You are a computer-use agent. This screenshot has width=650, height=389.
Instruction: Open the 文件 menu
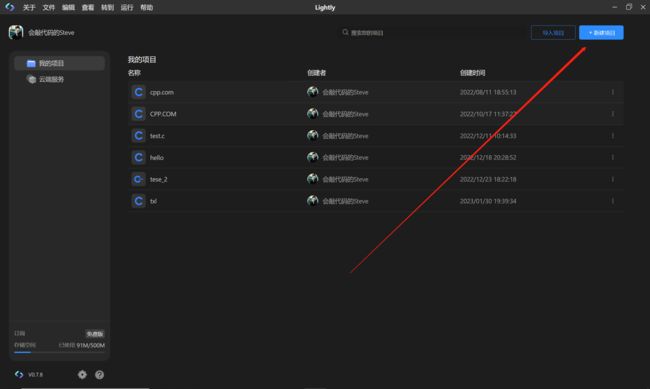(49, 7)
